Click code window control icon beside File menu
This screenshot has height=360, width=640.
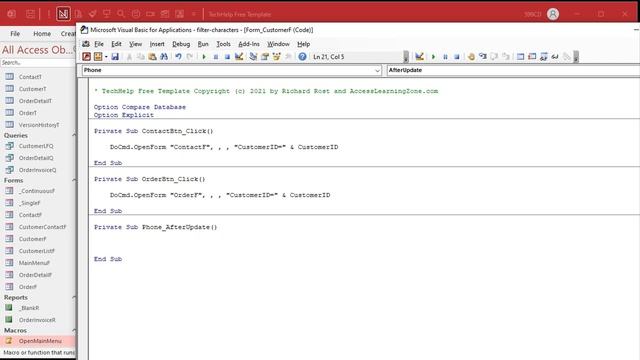[x=86, y=44]
